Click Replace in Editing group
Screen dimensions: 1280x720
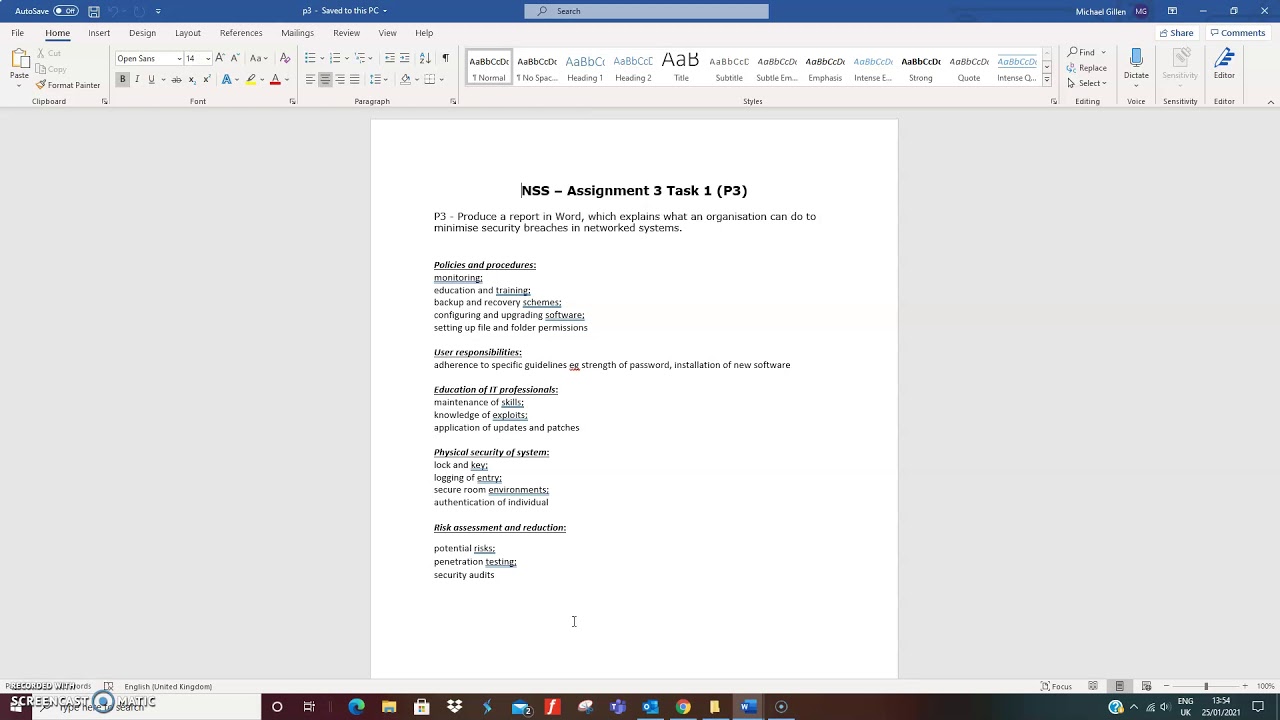pos(1087,68)
